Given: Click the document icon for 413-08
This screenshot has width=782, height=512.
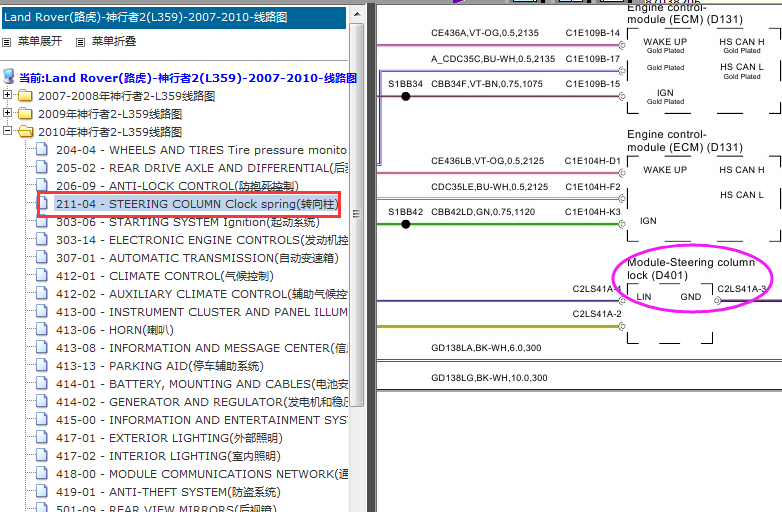Looking at the screenshot, I should pos(42,347).
